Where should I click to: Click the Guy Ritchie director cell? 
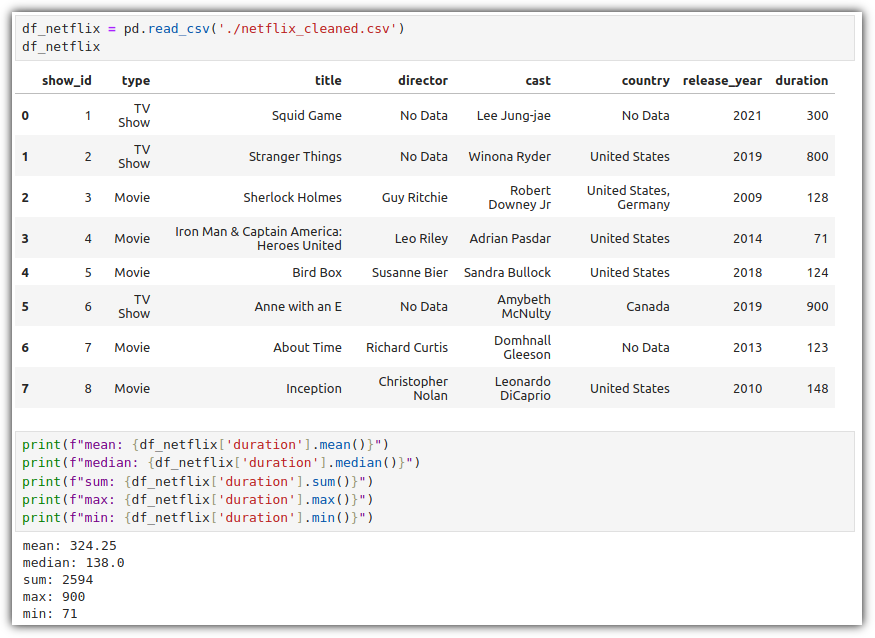414,198
